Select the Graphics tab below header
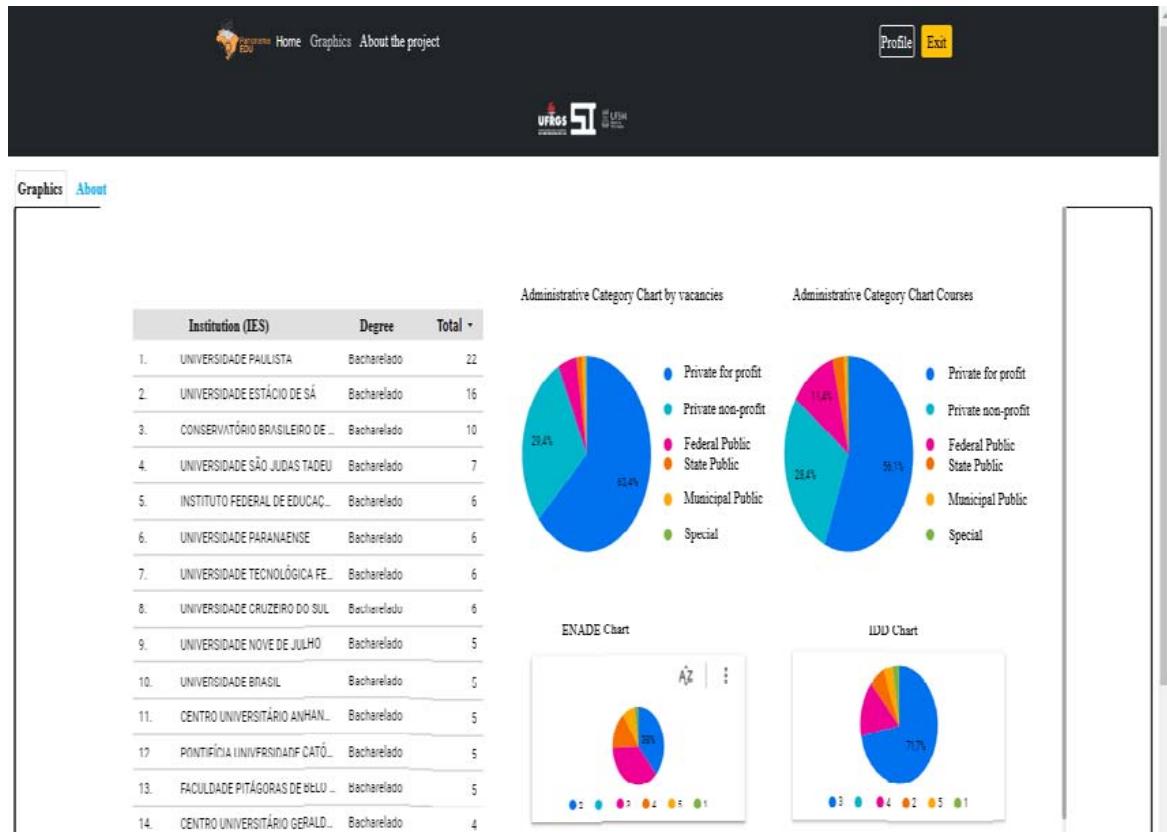The width and height of the screenshot is (1167, 836). point(41,190)
